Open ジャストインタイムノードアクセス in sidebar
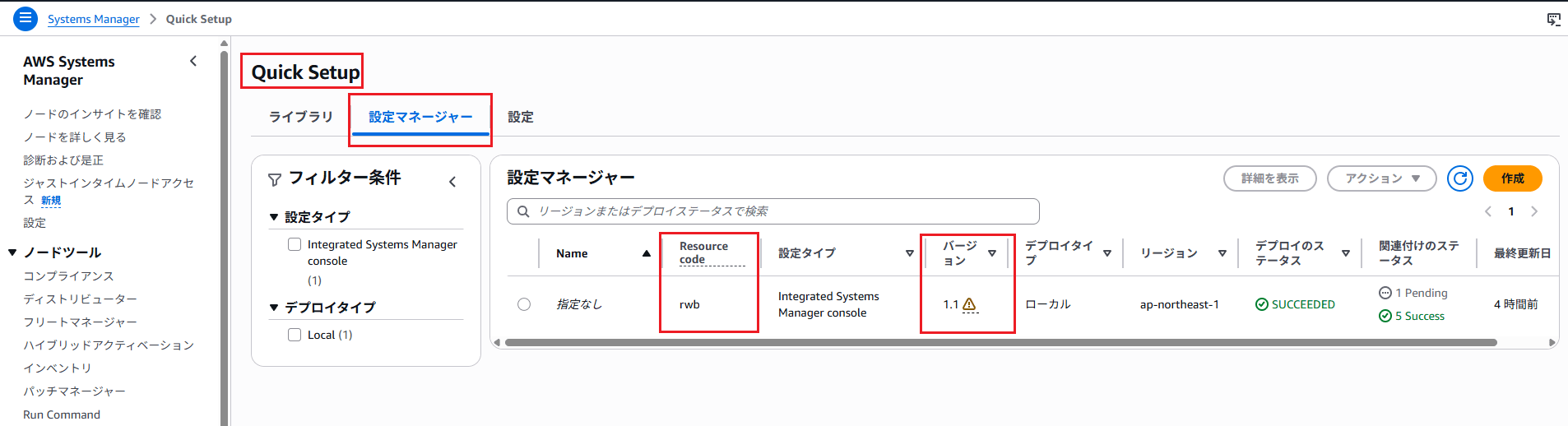Image resolution: width=1568 pixels, height=426 pixels. click(108, 191)
